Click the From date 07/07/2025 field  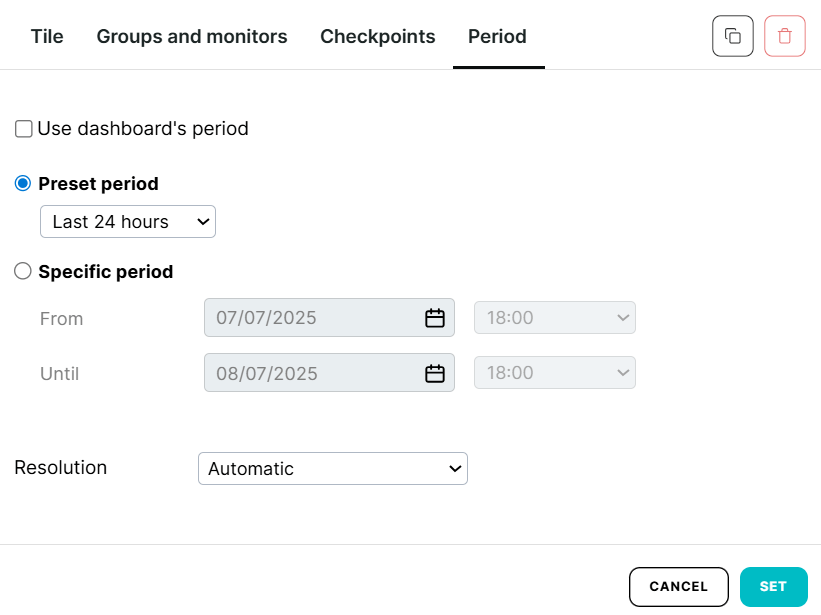pyautogui.click(x=310, y=319)
